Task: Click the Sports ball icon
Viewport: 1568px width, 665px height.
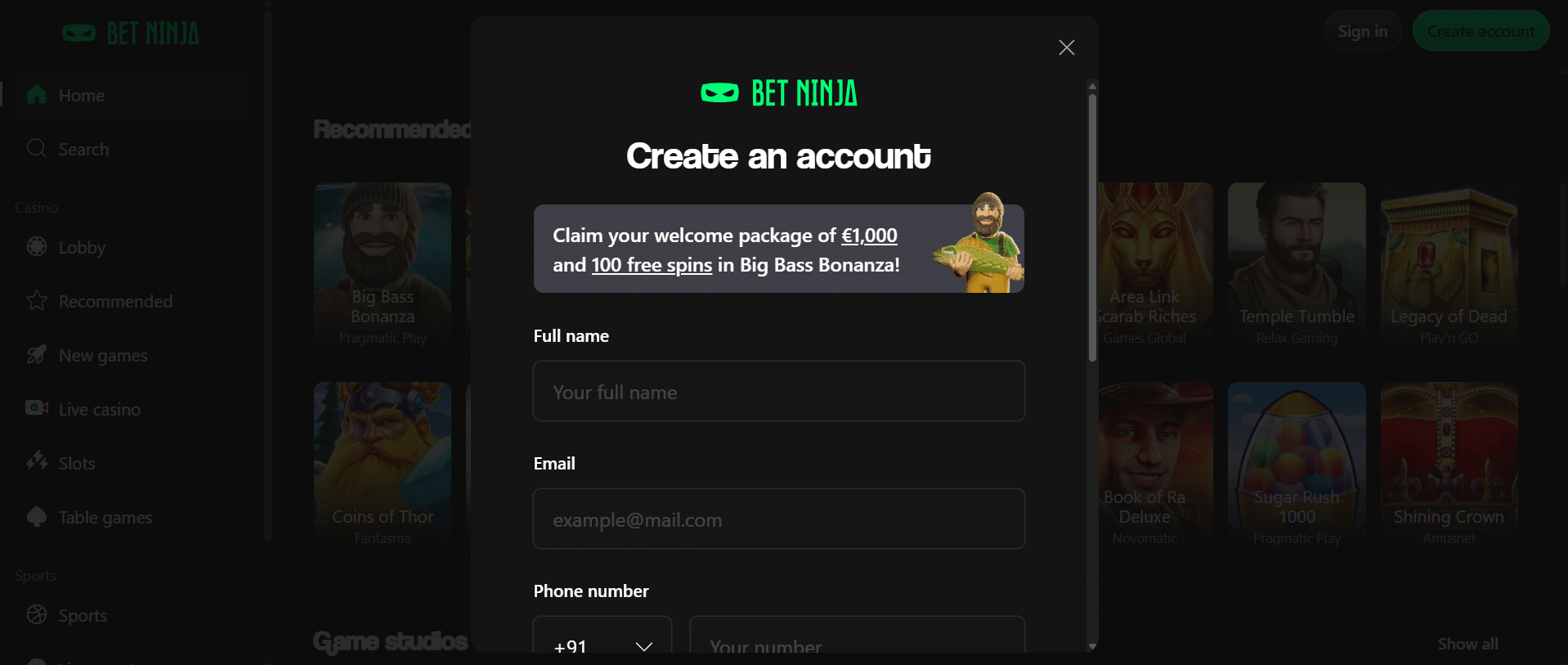Action: [37, 614]
